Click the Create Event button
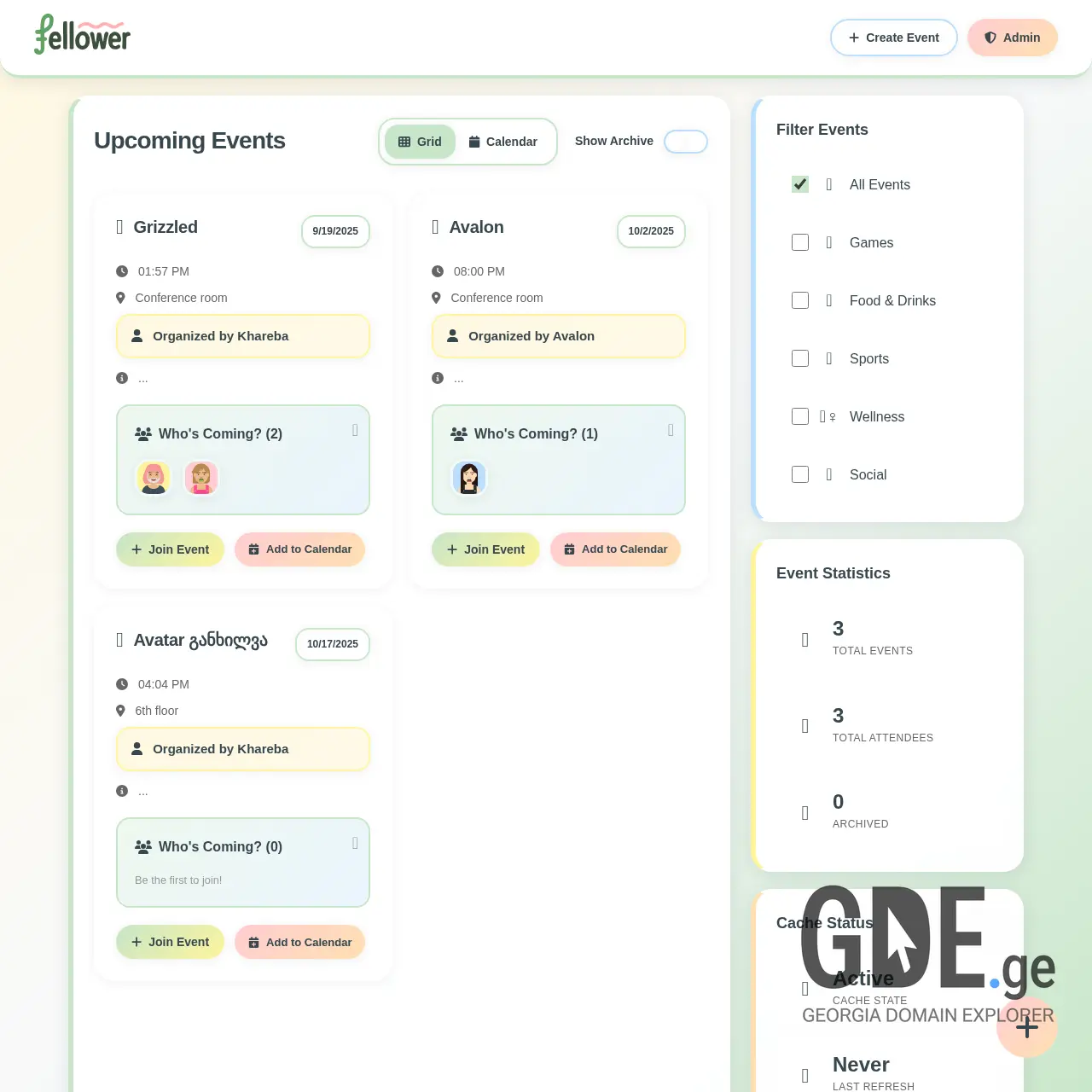Screen dimensions: 1092x1092 click(x=893, y=38)
